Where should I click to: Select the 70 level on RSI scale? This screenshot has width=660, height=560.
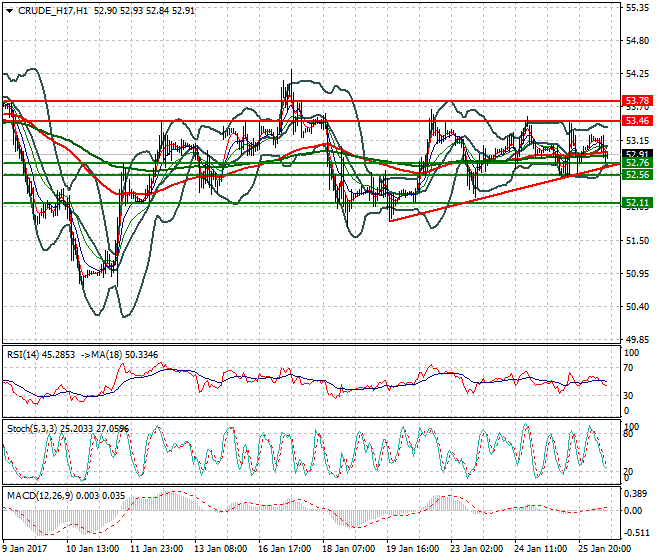[x=628, y=368]
